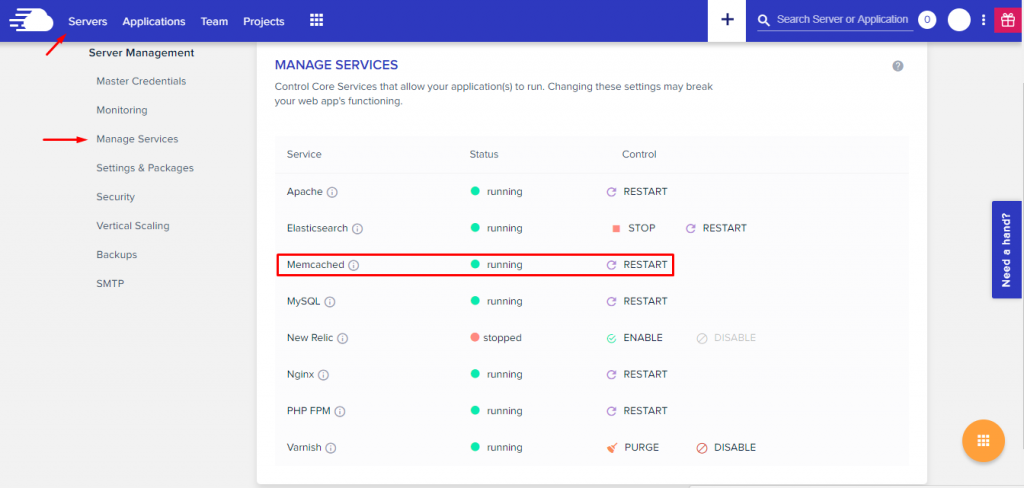Open the user avatar profile
This screenshot has height=488, width=1024.
(x=959, y=20)
